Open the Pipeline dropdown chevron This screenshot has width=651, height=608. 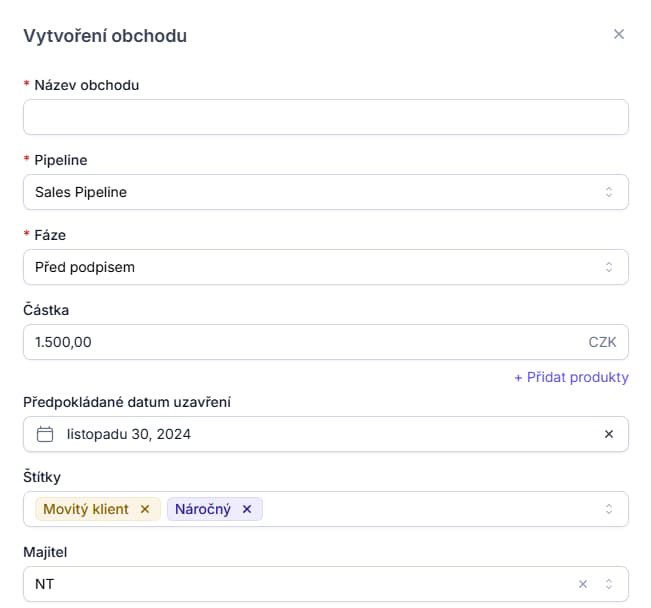(x=608, y=192)
